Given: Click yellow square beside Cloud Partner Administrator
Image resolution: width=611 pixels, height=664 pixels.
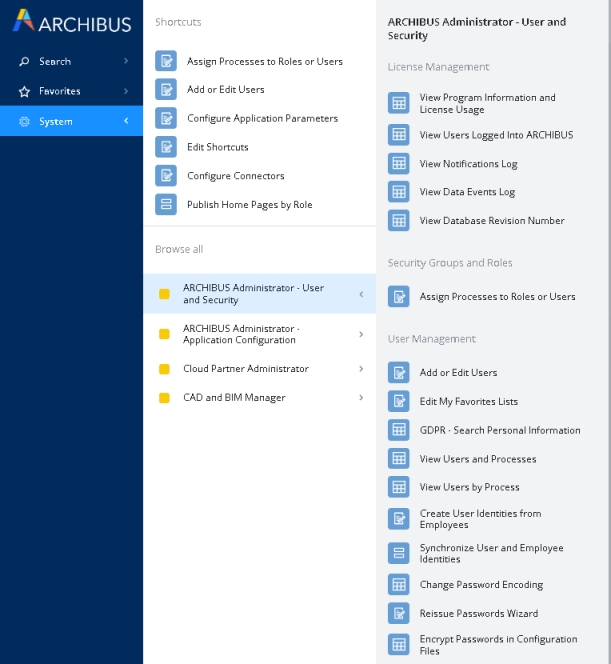Looking at the screenshot, I should coord(164,369).
